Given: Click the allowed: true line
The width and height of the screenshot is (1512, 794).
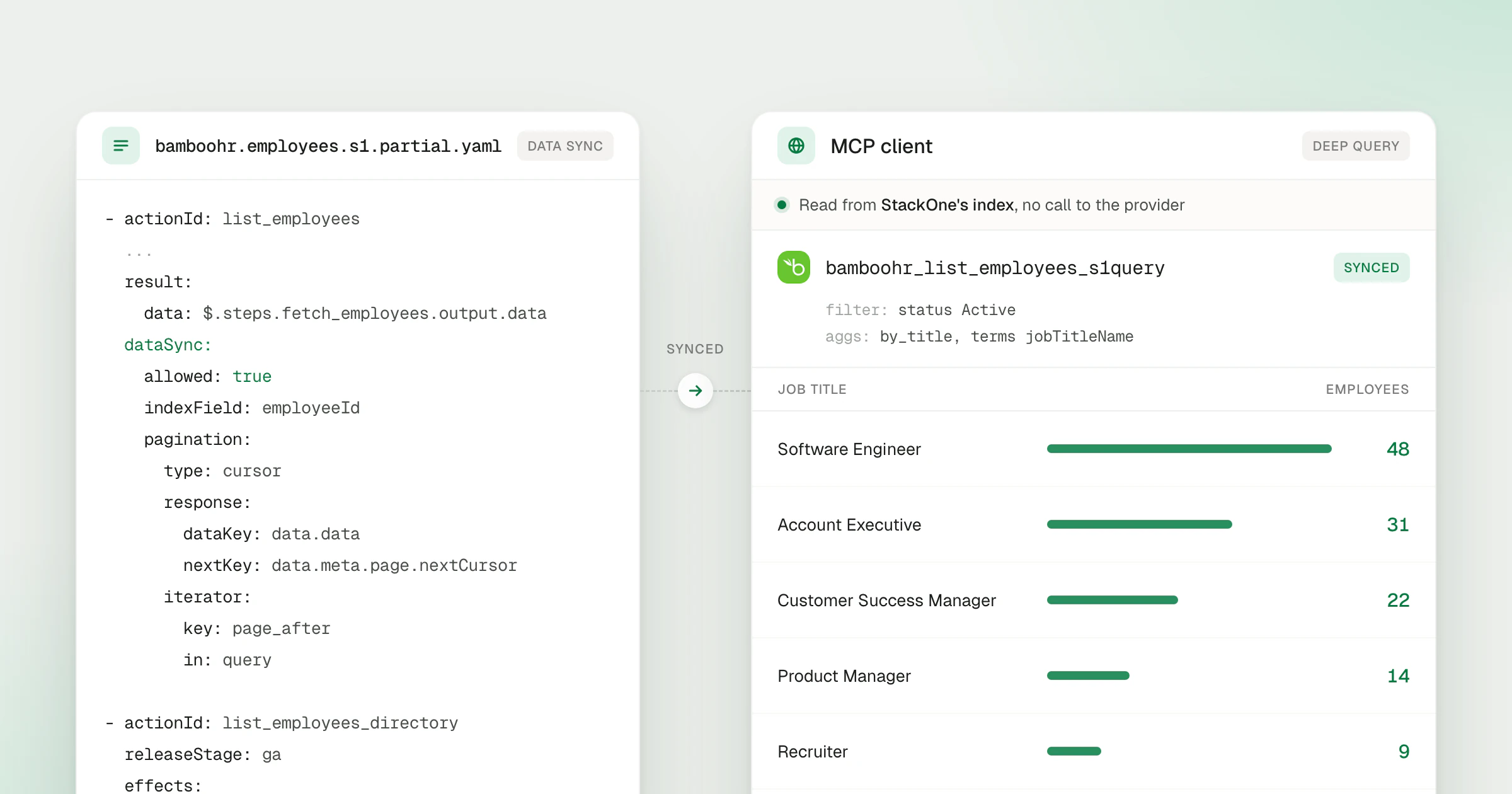Looking at the screenshot, I should pyautogui.click(x=208, y=376).
